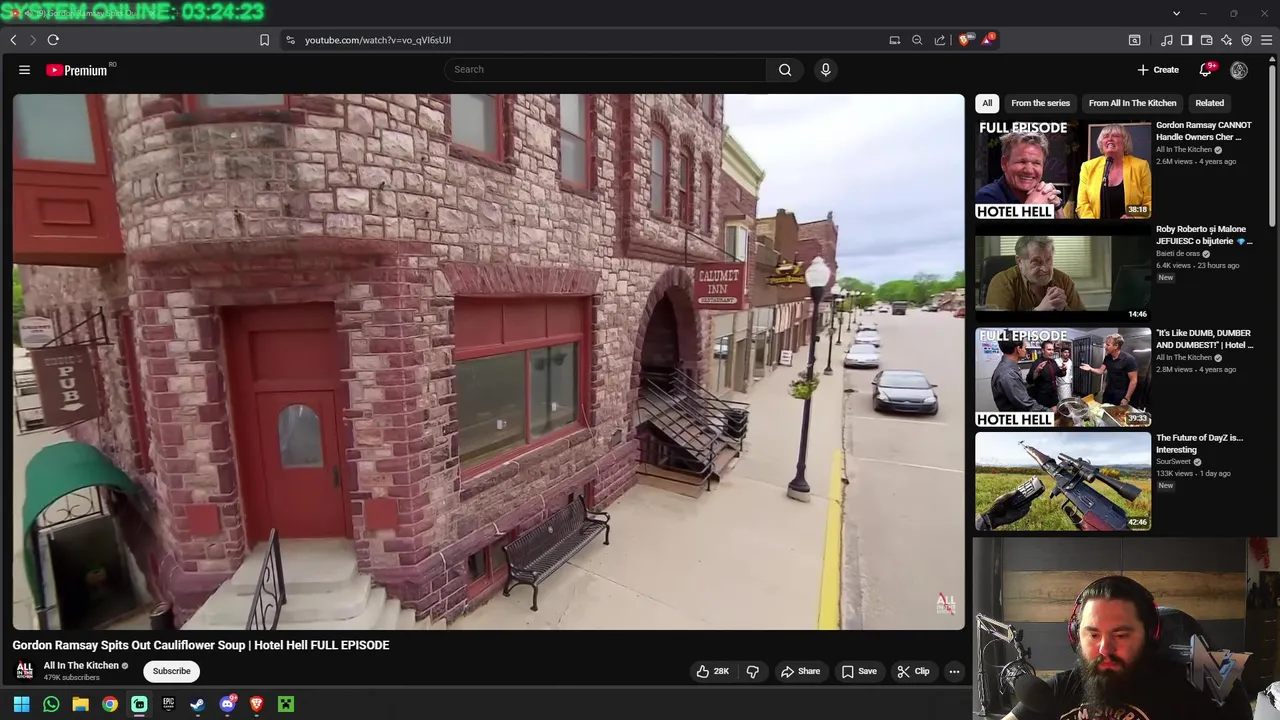Like the video with thumbs up

(x=713, y=671)
